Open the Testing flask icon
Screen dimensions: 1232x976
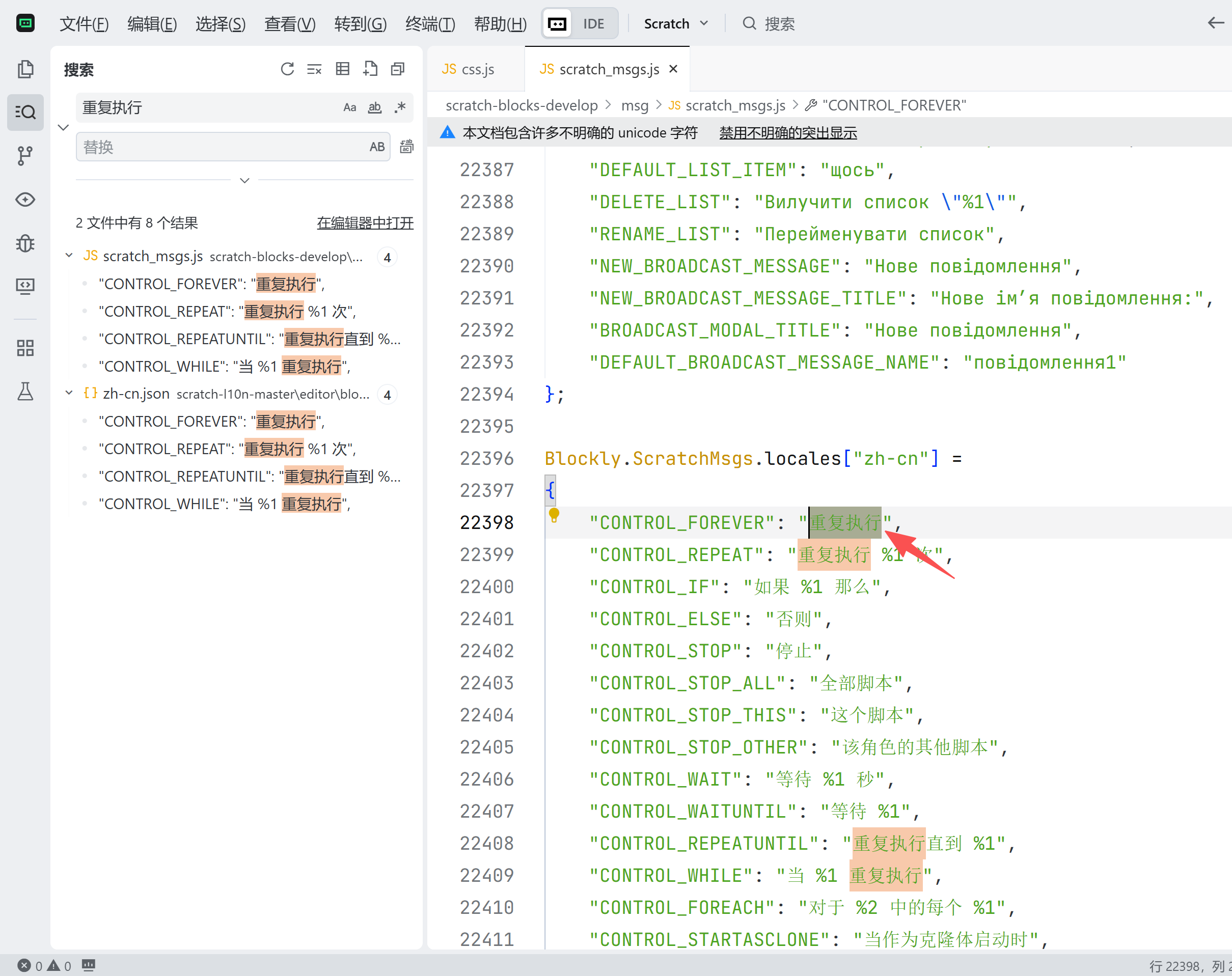[x=25, y=391]
